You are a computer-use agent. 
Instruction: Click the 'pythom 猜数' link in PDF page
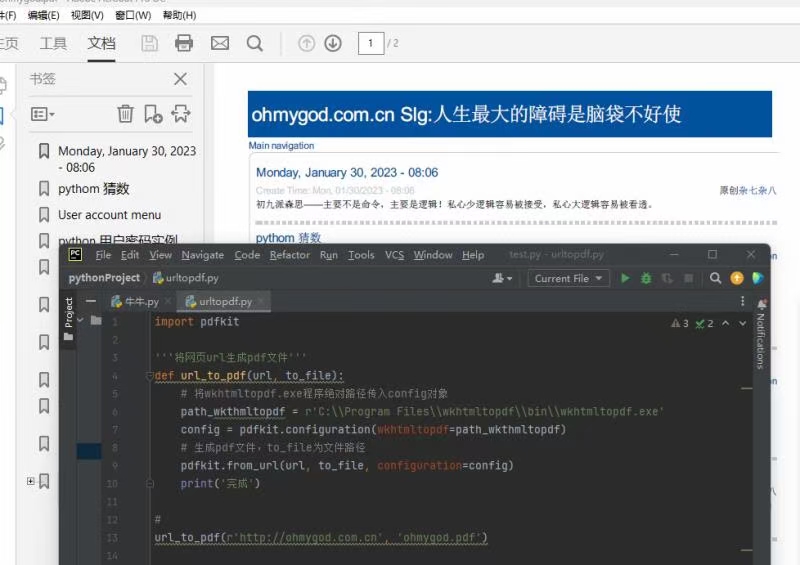coord(288,238)
